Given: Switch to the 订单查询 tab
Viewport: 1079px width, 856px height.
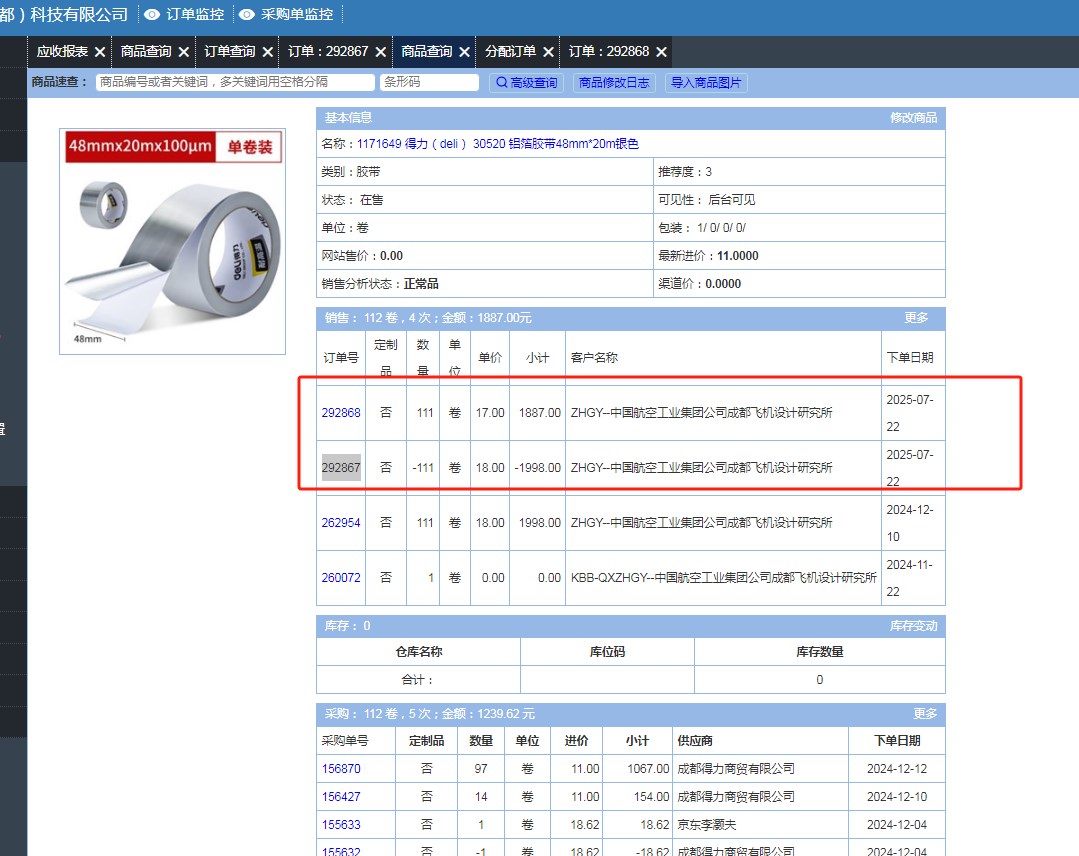Looking at the screenshot, I should coord(230,52).
